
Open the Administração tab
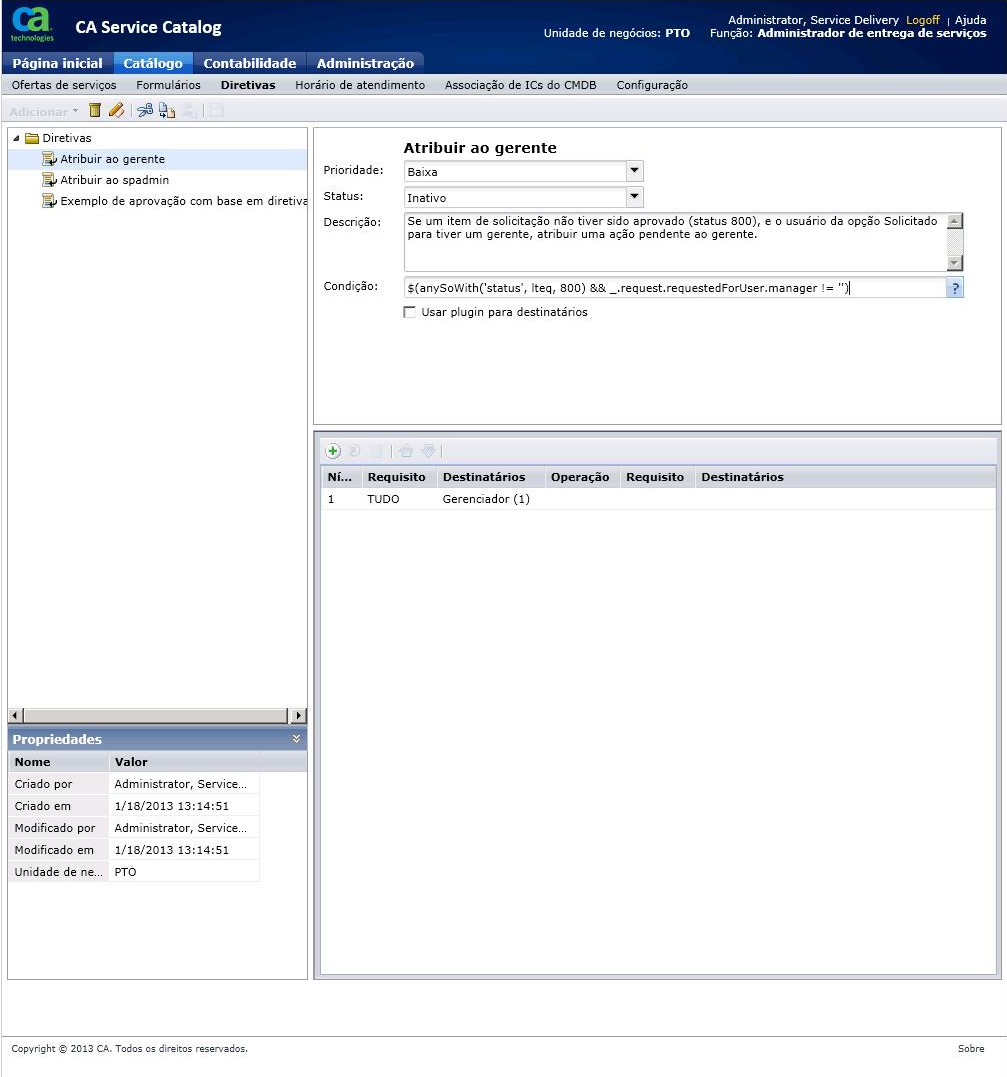(x=365, y=63)
